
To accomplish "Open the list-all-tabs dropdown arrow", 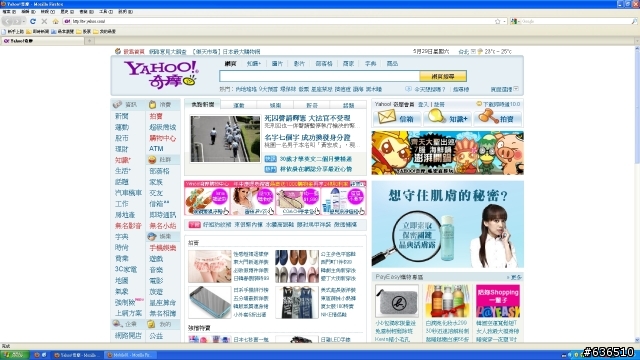I will [x=637, y=41].
